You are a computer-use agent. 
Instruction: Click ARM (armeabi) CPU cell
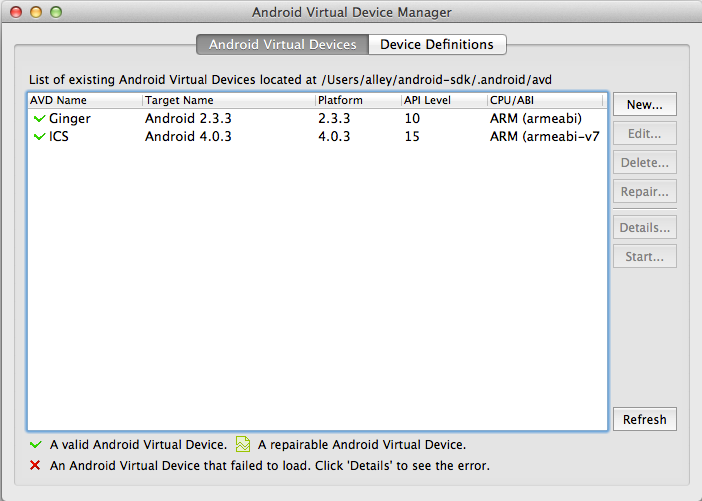536,118
